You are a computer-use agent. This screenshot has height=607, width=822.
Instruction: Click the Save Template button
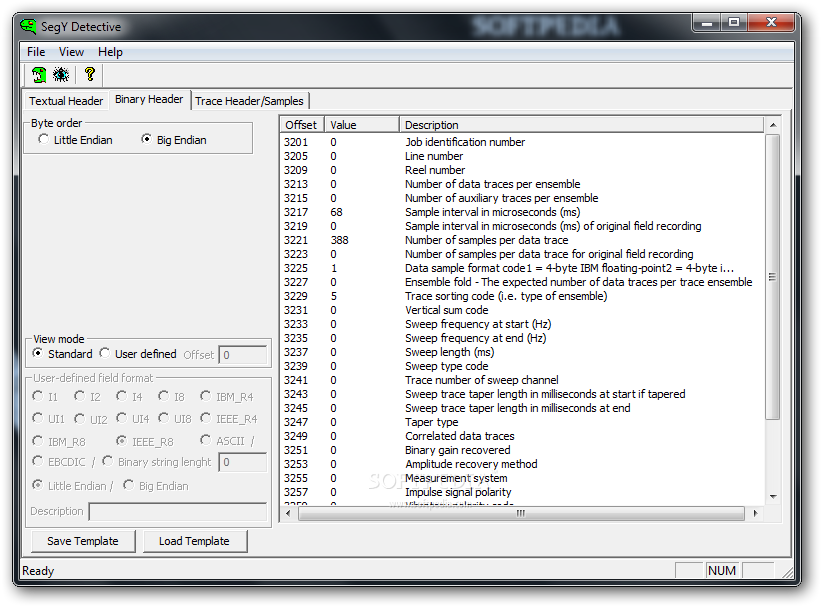(x=83, y=541)
